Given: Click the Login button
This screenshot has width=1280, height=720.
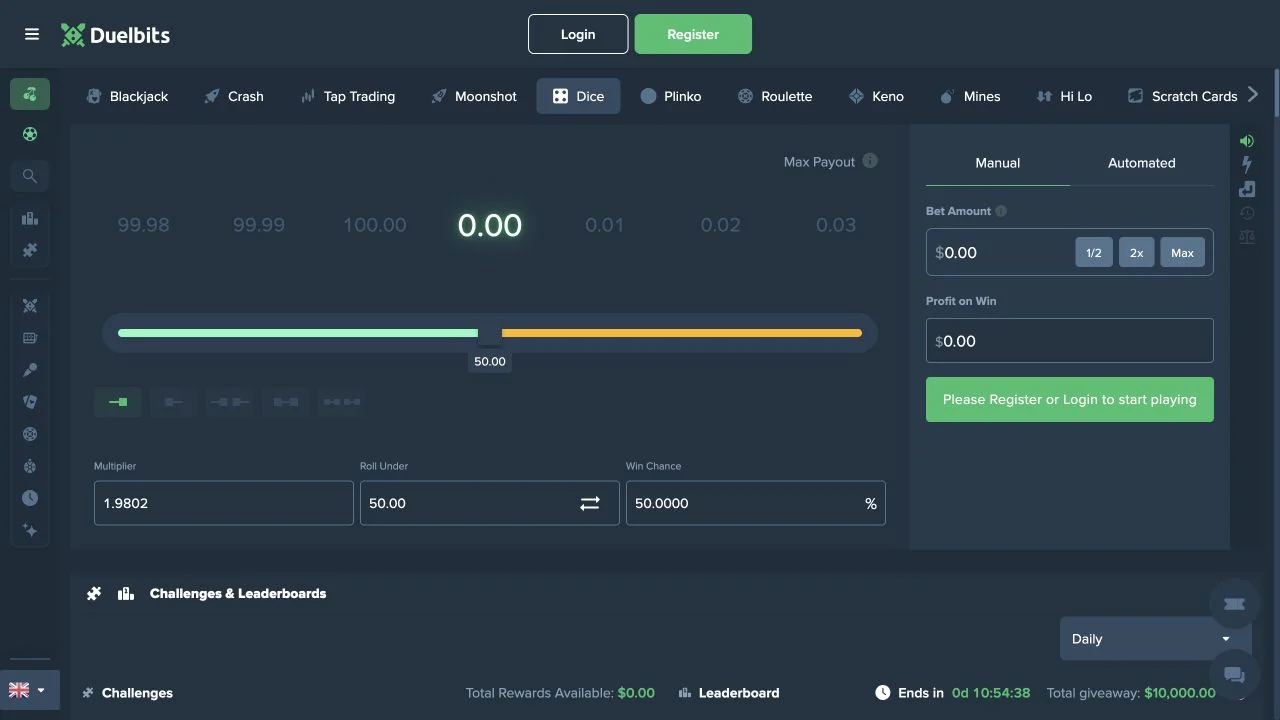Looking at the screenshot, I should point(578,34).
